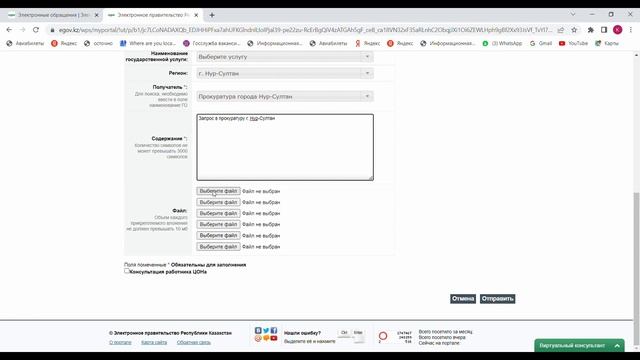Open a new browser tab

(x=212, y=15)
